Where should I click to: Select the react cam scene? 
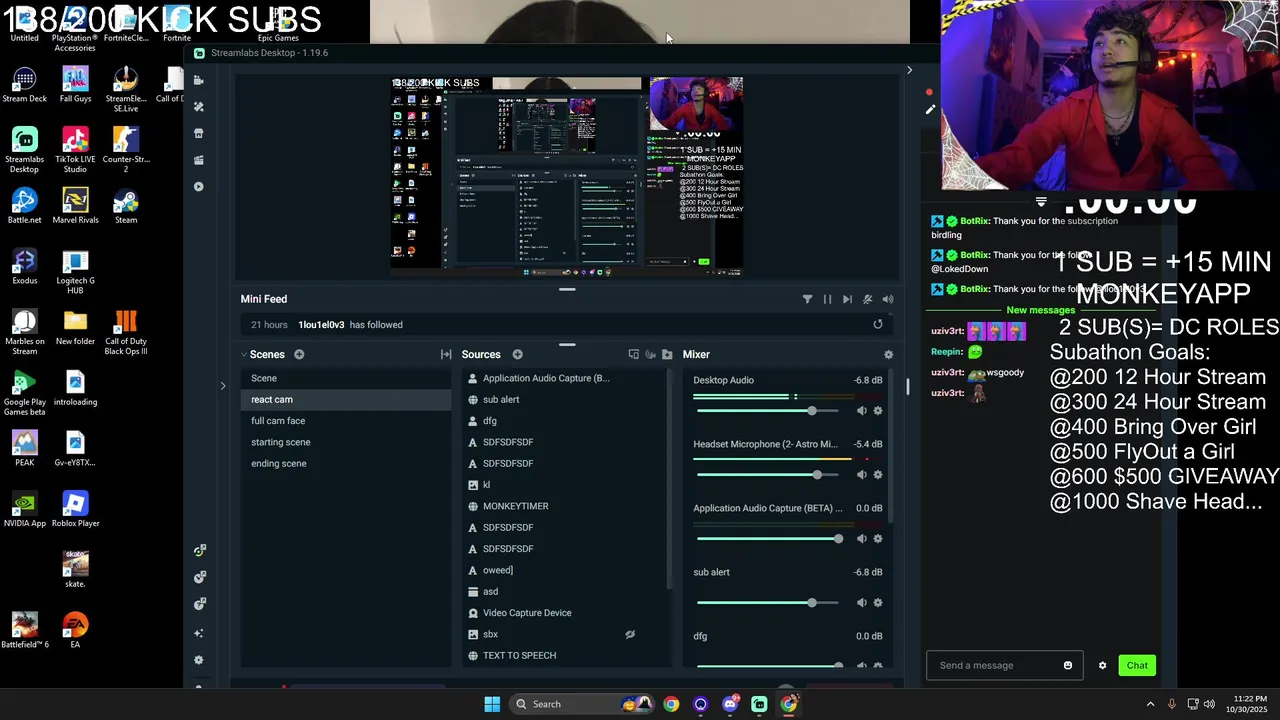pos(346,399)
